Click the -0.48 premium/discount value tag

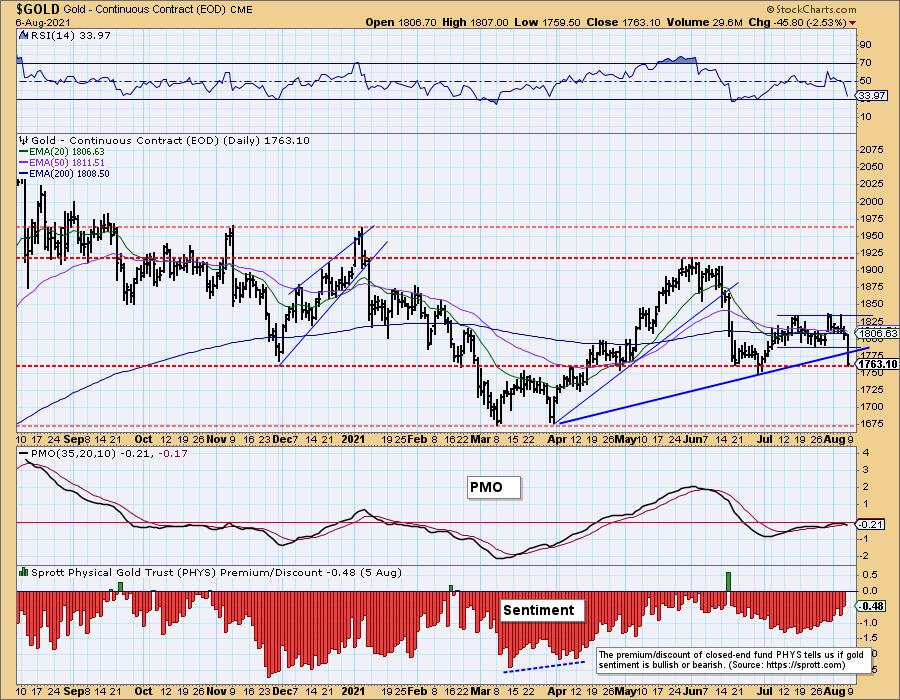pyautogui.click(x=872, y=606)
